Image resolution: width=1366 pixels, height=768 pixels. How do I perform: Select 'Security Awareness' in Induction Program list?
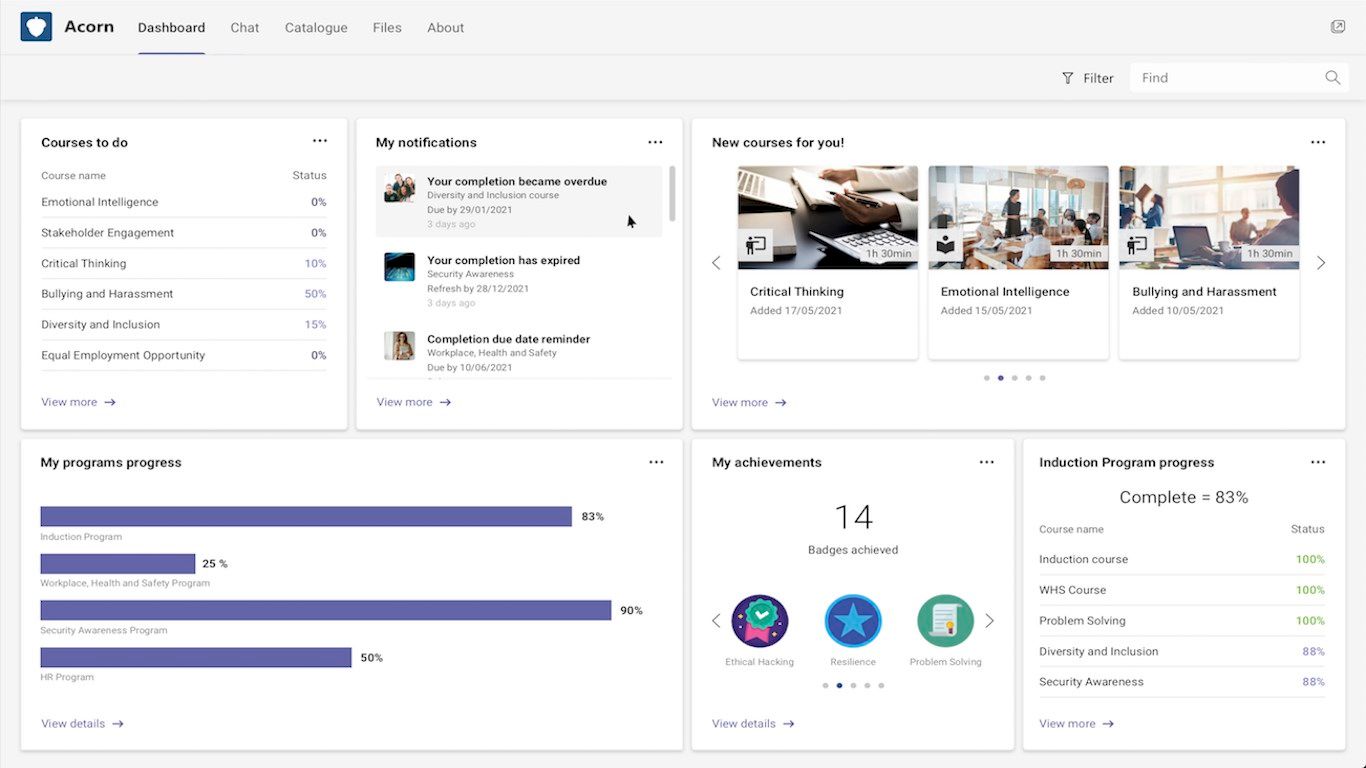click(x=1182, y=682)
